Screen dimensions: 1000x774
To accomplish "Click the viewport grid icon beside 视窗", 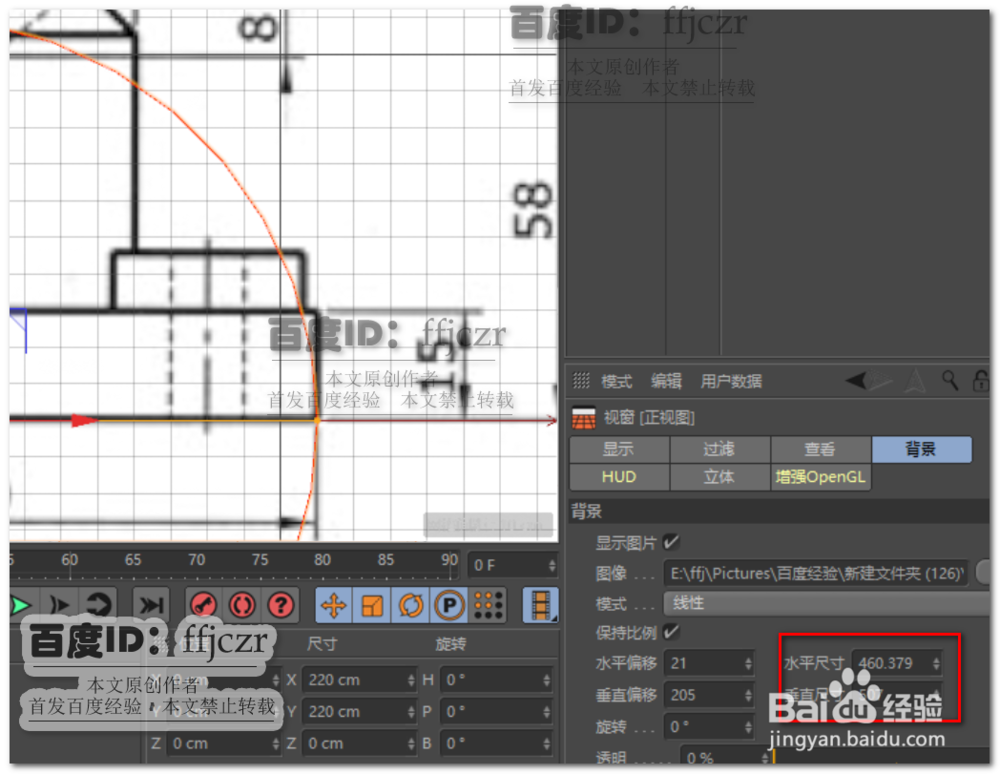I will tap(583, 418).
